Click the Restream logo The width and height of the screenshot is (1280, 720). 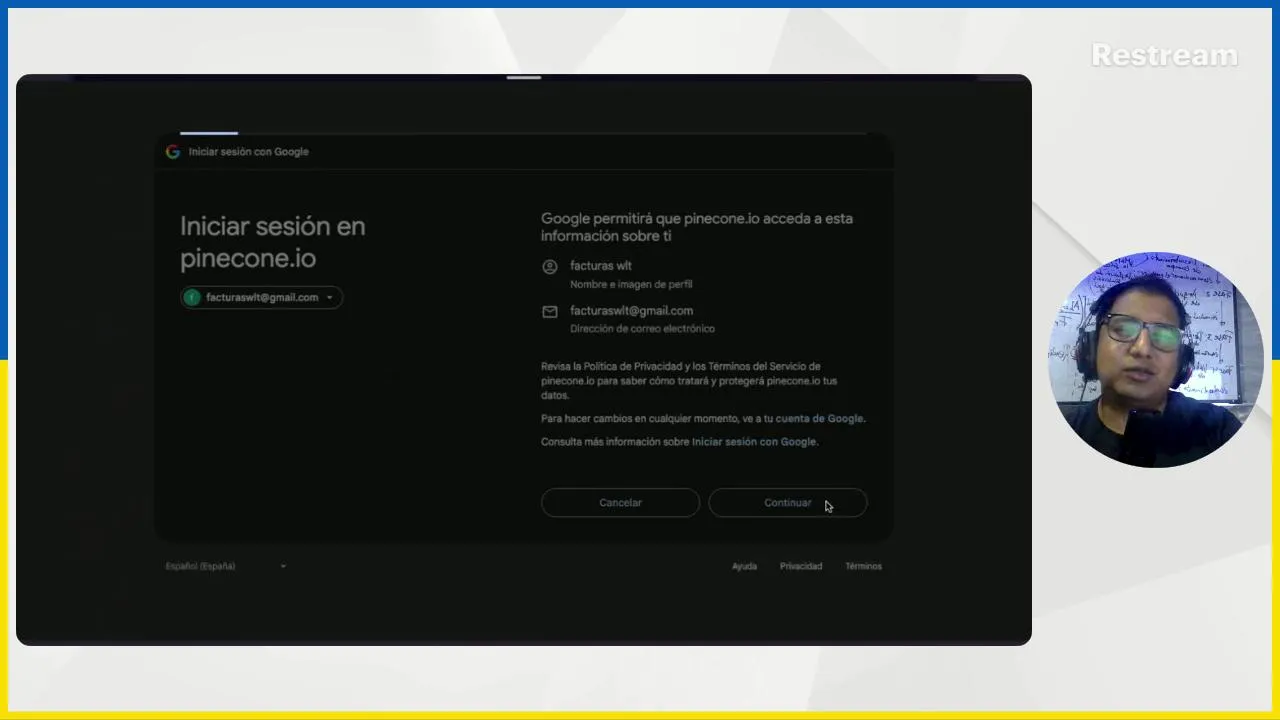1164,55
